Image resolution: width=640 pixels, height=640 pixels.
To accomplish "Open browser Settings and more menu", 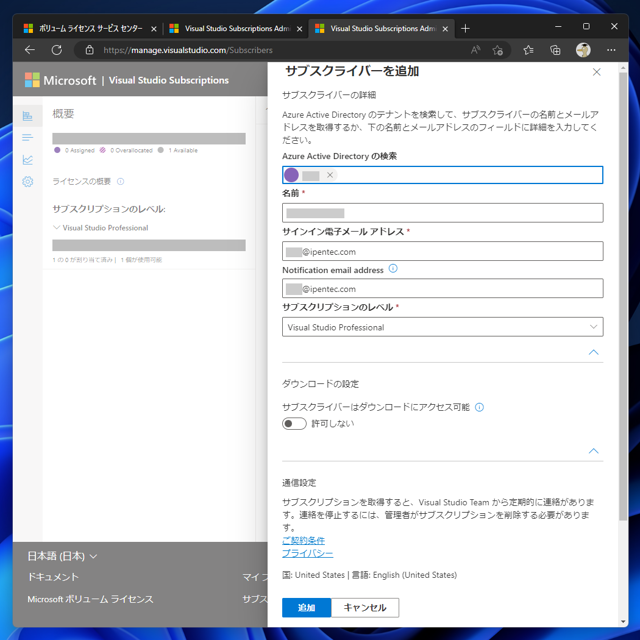I will (611, 50).
